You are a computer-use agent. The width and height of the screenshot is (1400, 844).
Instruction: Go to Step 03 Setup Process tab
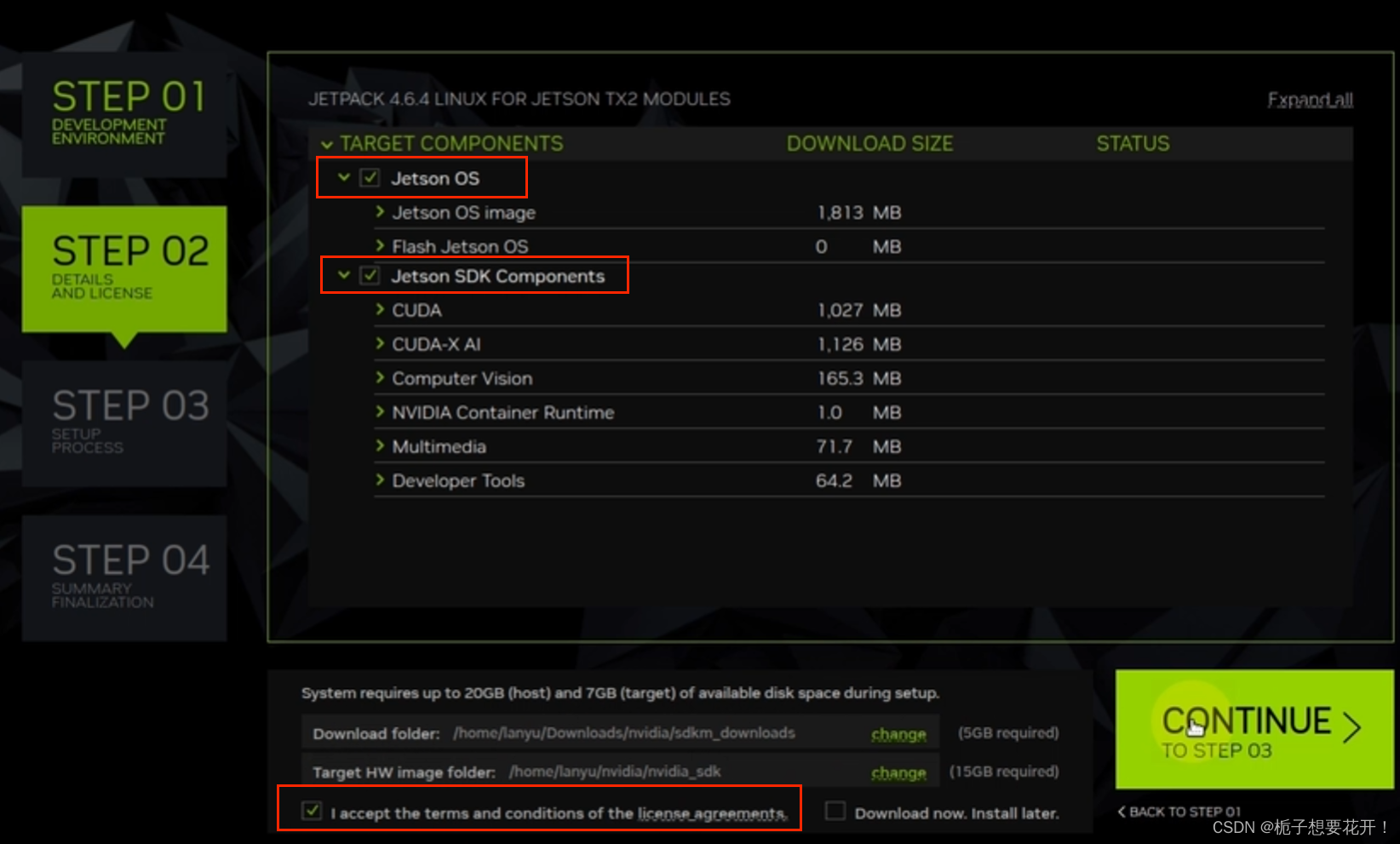[x=124, y=423]
